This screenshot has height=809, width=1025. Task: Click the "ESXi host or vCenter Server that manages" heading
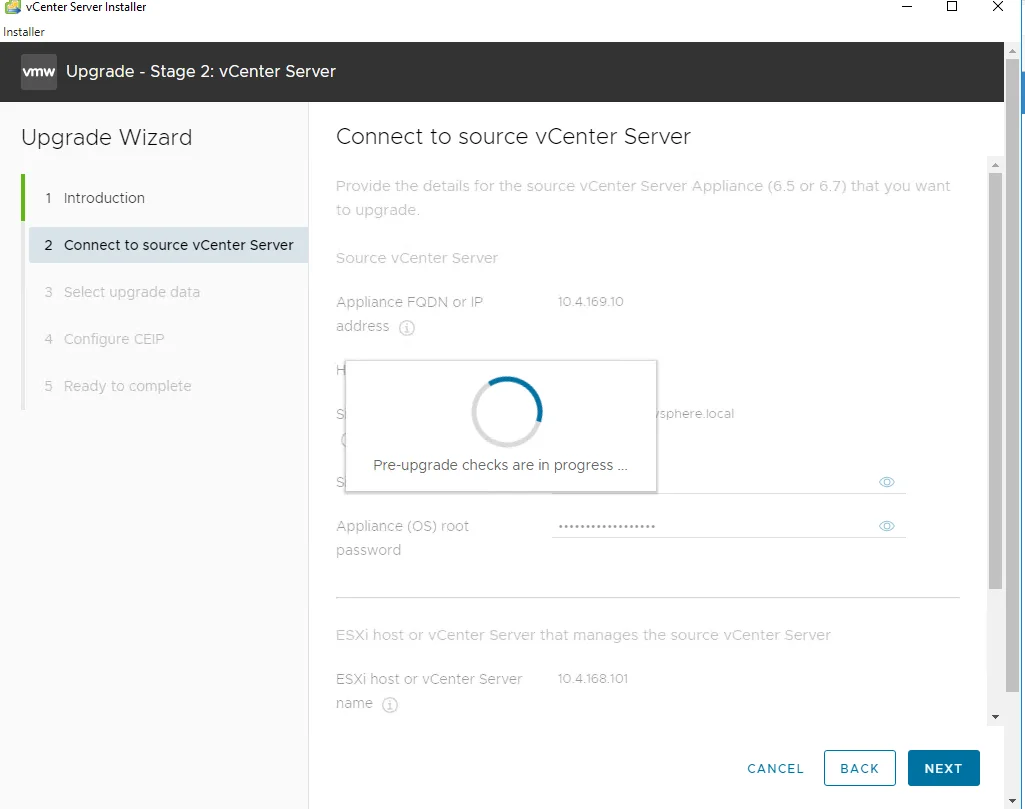click(x=583, y=635)
